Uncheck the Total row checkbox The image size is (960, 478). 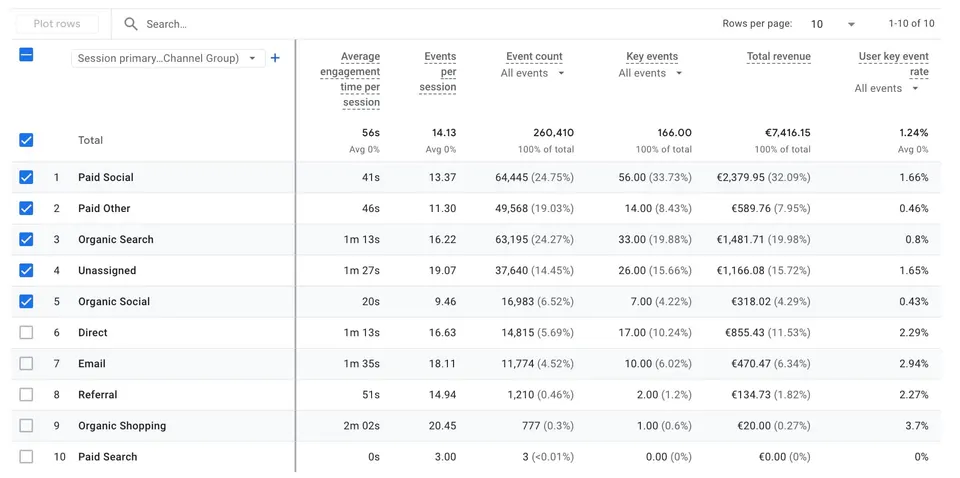[26, 140]
